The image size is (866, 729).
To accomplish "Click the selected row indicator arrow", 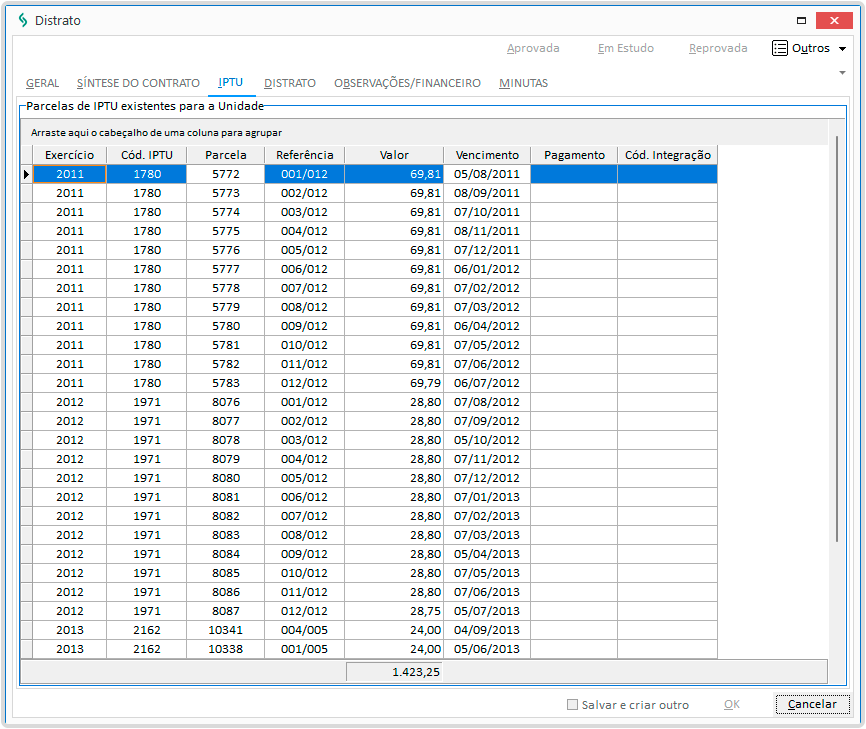I will (x=26, y=174).
